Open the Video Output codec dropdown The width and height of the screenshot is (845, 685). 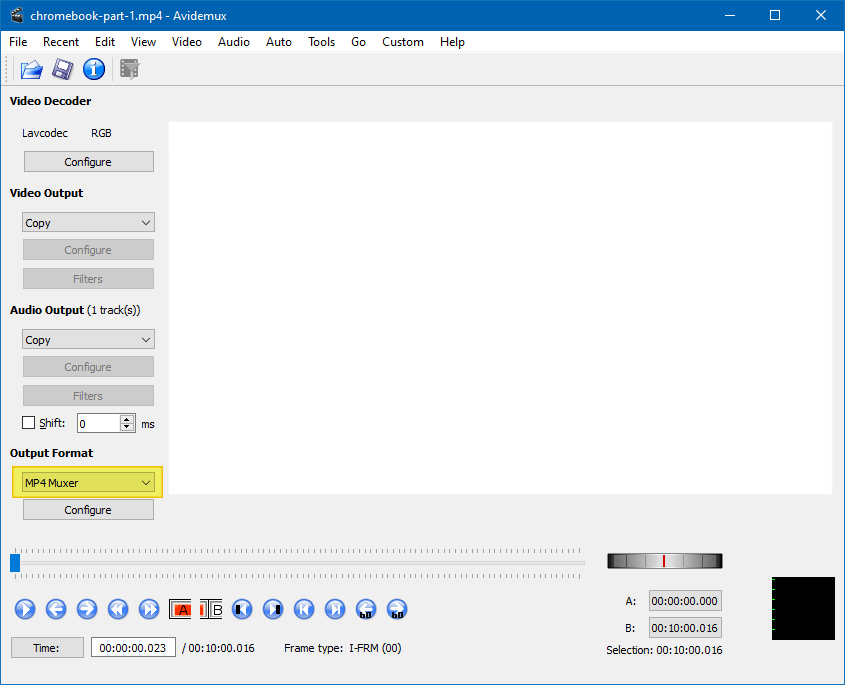point(88,223)
